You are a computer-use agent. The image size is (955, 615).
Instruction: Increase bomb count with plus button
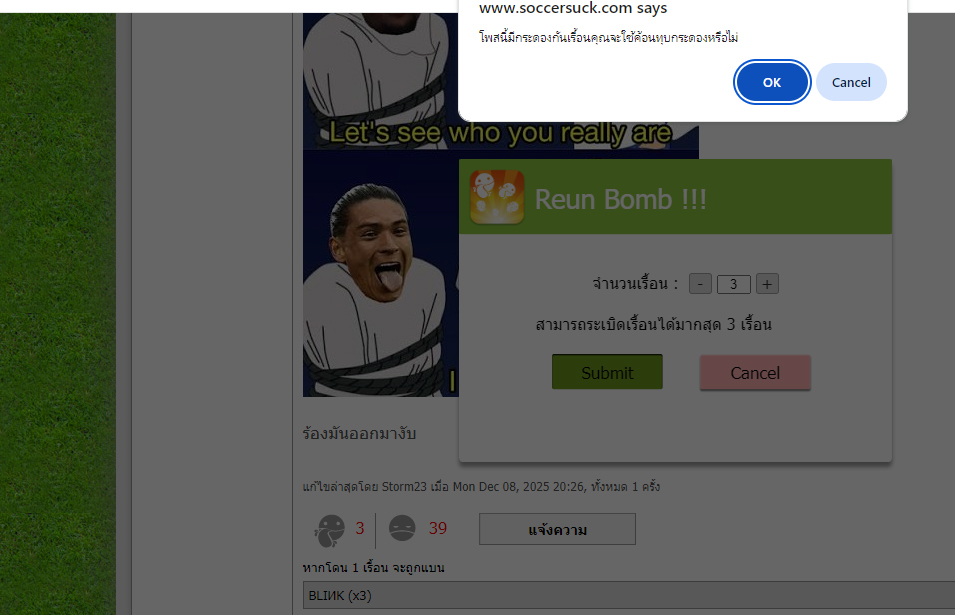[x=767, y=284]
